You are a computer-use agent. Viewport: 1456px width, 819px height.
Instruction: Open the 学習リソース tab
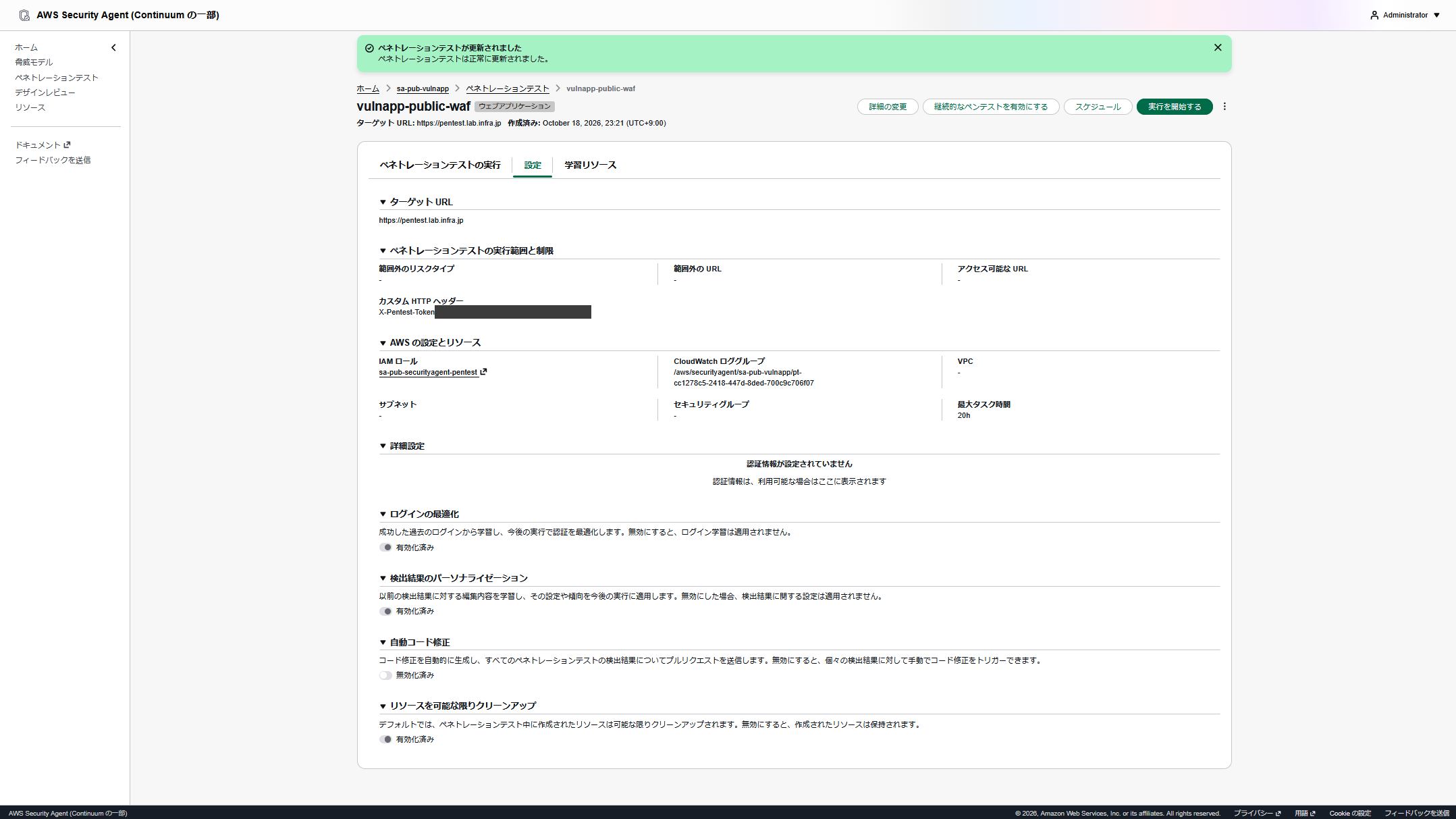click(591, 165)
